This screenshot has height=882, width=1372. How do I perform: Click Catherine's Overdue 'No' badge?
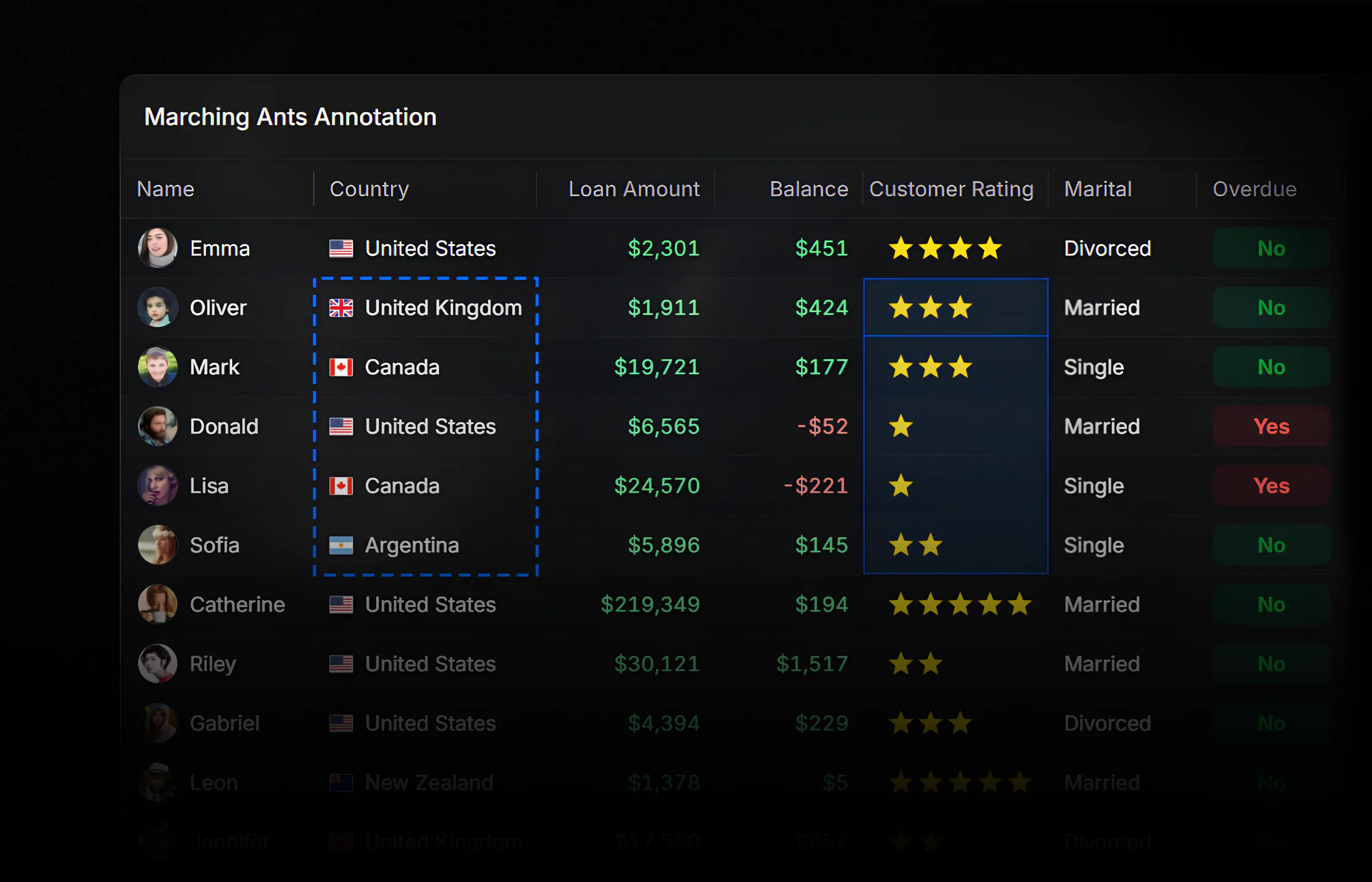[1271, 604]
